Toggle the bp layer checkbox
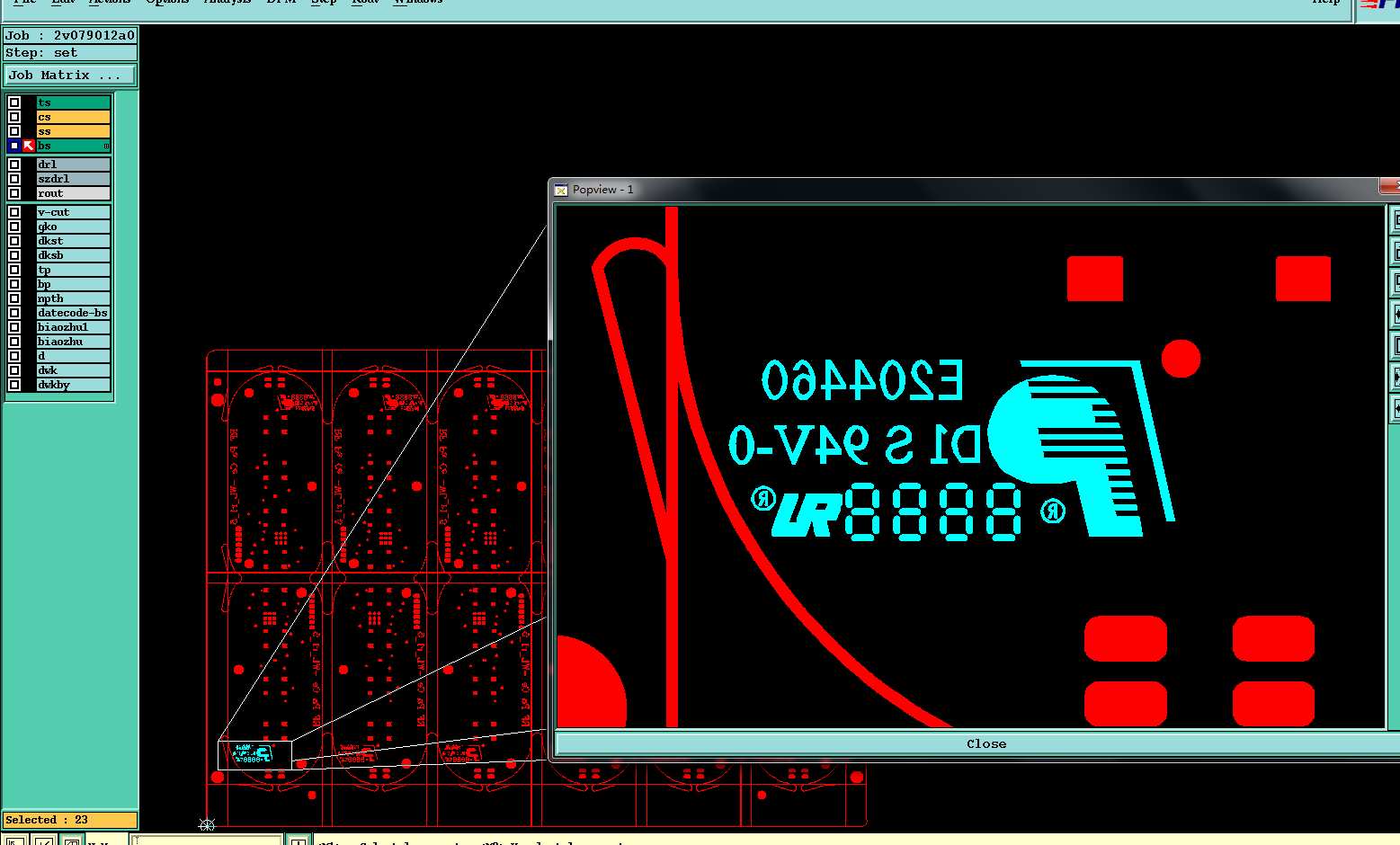 click(x=14, y=284)
